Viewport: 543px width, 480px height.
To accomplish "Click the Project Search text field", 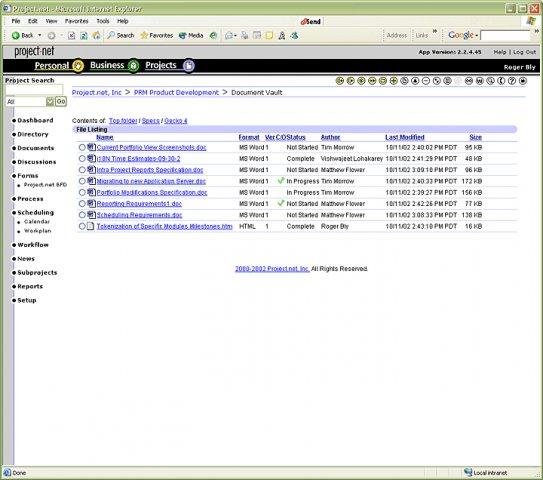I will [34, 90].
